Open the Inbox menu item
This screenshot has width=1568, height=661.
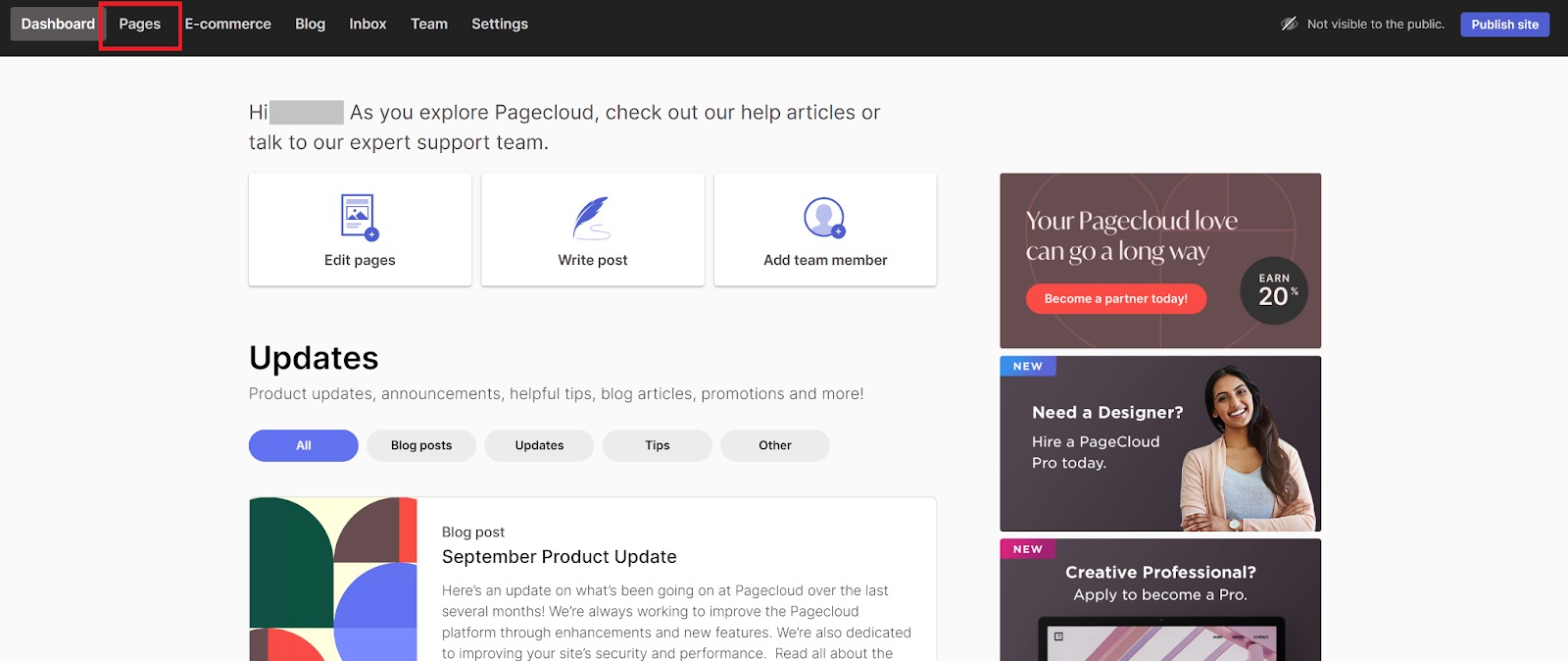[x=367, y=24]
